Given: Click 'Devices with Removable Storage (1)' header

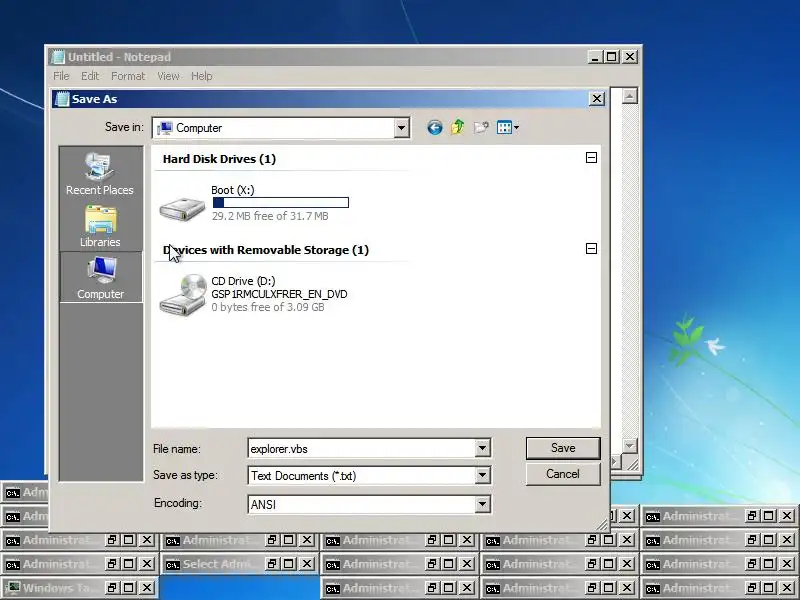Looking at the screenshot, I should (x=266, y=250).
